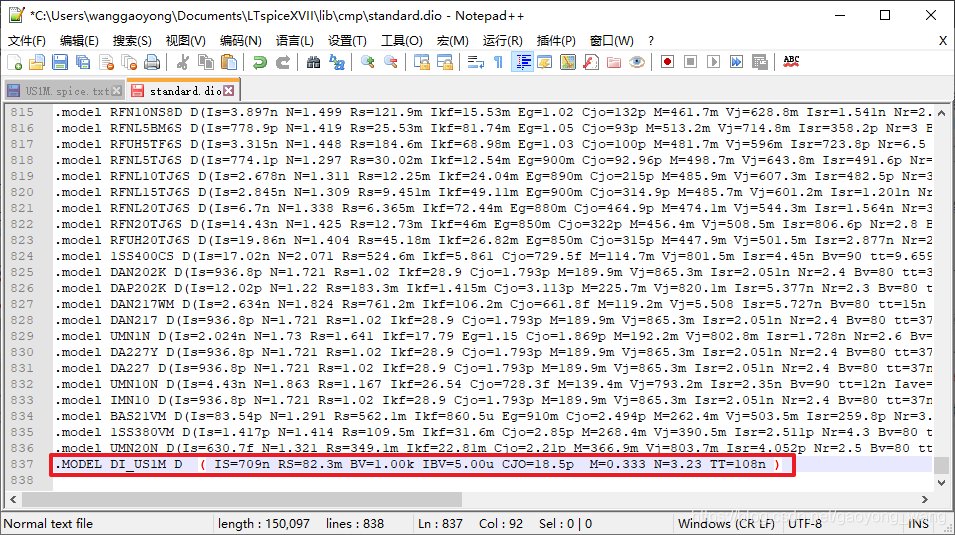Show the Document Map panel
Viewport: 955px width, 535px height.
(x=568, y=62)
